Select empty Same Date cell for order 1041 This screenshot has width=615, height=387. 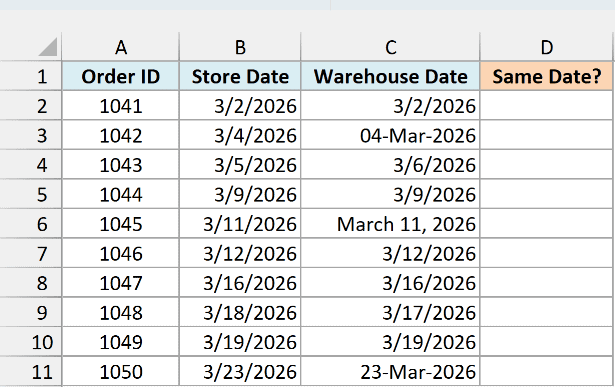click(547, 106)
